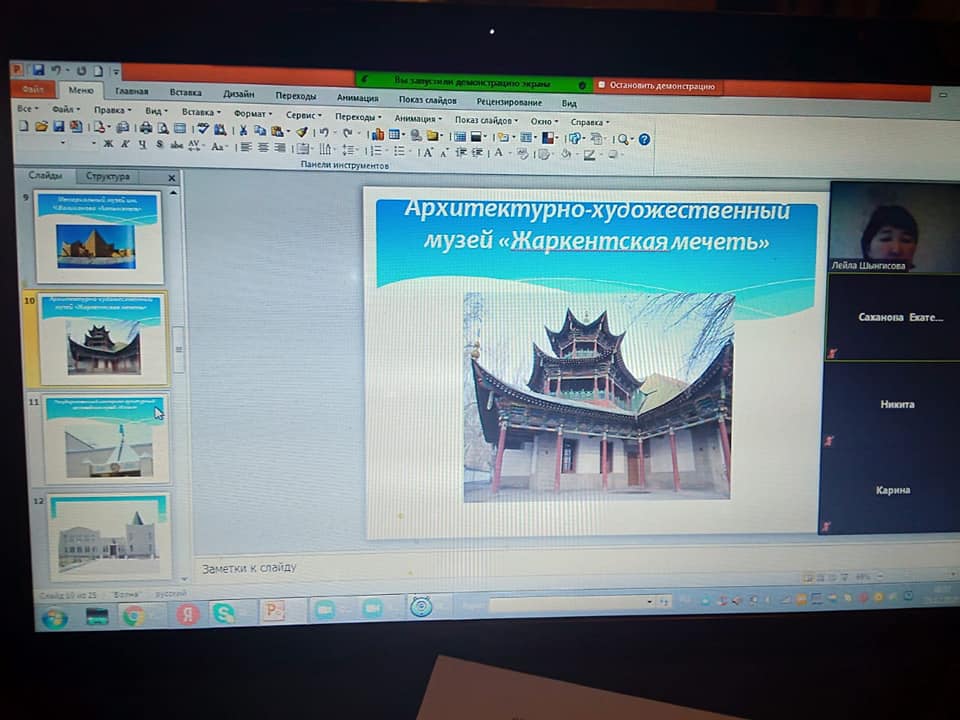Click the Cut scissors icon
This screenshot has width=960, height=720.
point(243,130)
